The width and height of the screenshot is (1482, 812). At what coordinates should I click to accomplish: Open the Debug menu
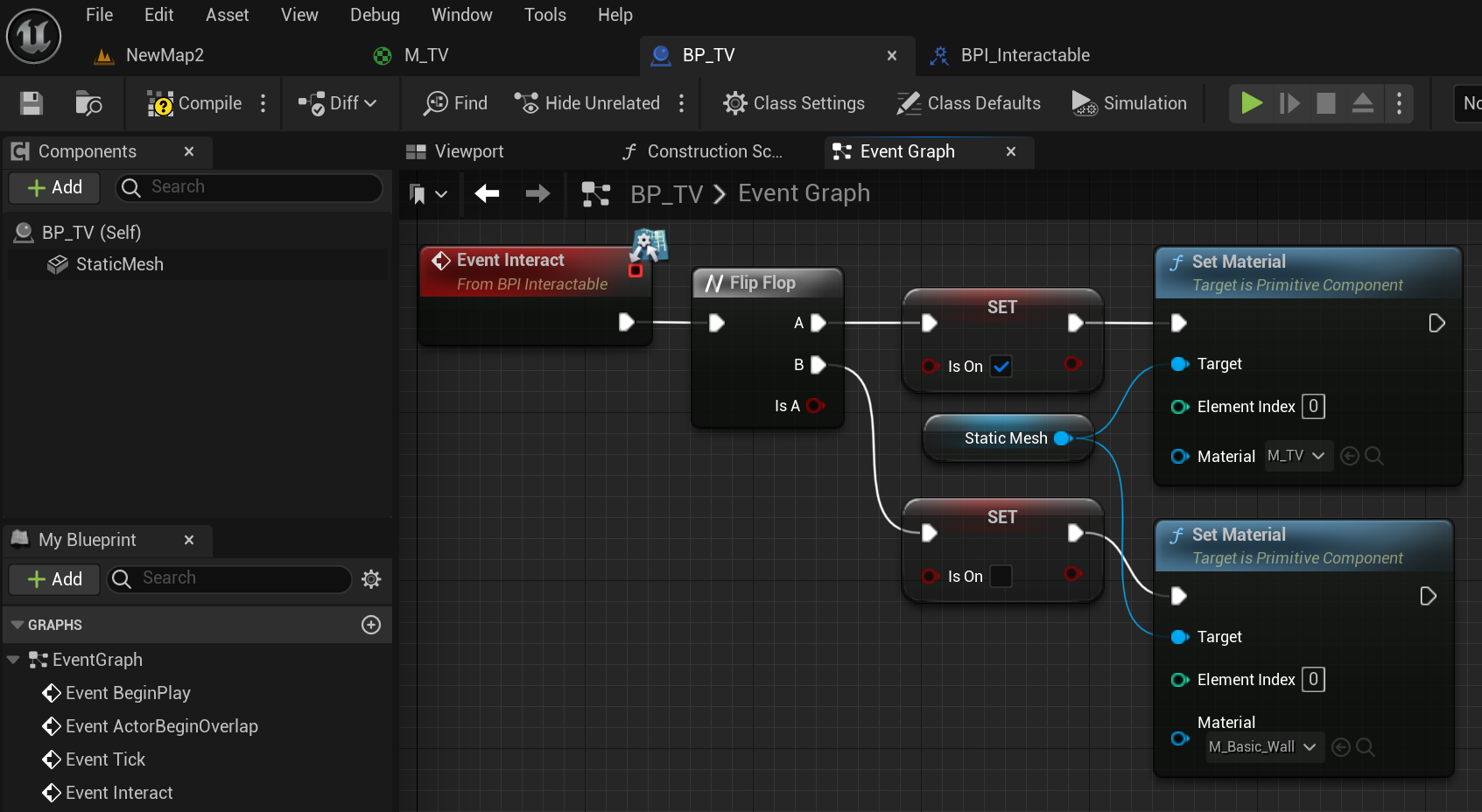click(x=375, y=15)
